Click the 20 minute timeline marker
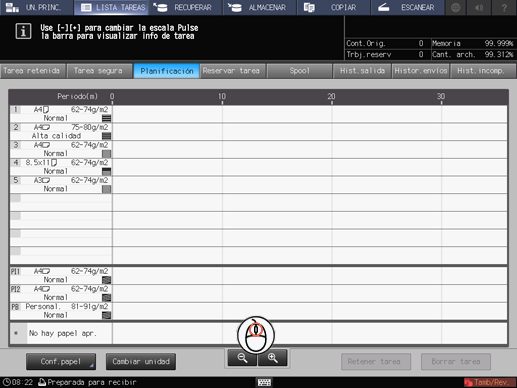Image resolution: width=517 pixels, height=388 pixels. (x=331, y=97)
